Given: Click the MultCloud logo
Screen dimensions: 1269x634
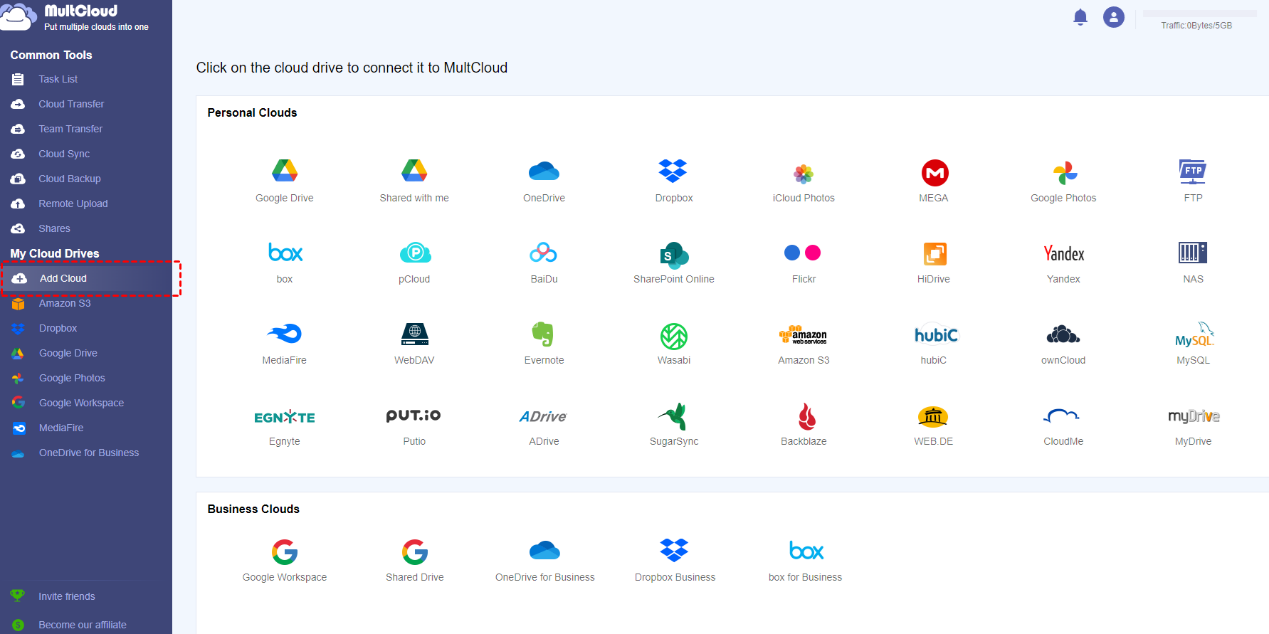Looking at the screenshot, I should [x=76, y=17].
